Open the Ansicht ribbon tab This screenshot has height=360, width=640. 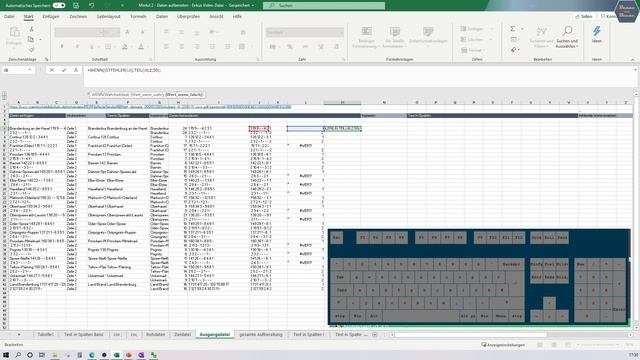216,17
